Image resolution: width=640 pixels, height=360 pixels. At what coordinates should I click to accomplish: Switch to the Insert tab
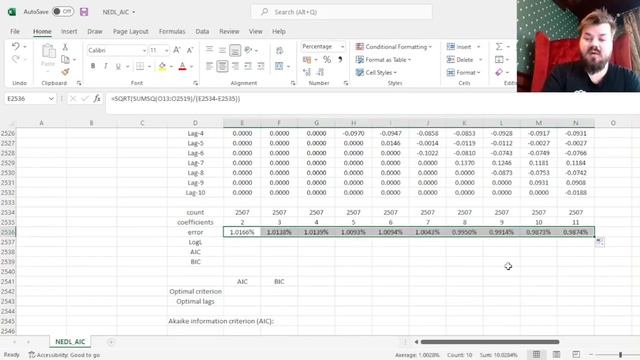click(x=69, y=31)
